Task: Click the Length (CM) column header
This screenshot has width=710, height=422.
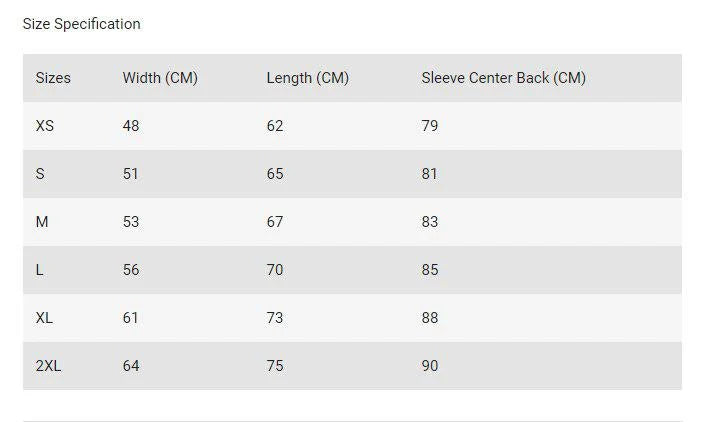Action: [308, 78]
